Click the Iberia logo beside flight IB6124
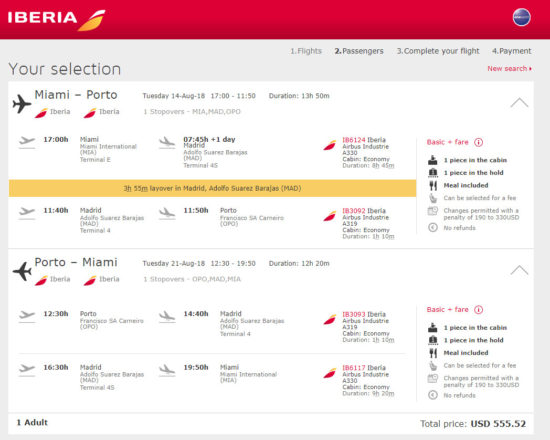 click(330, 145)
